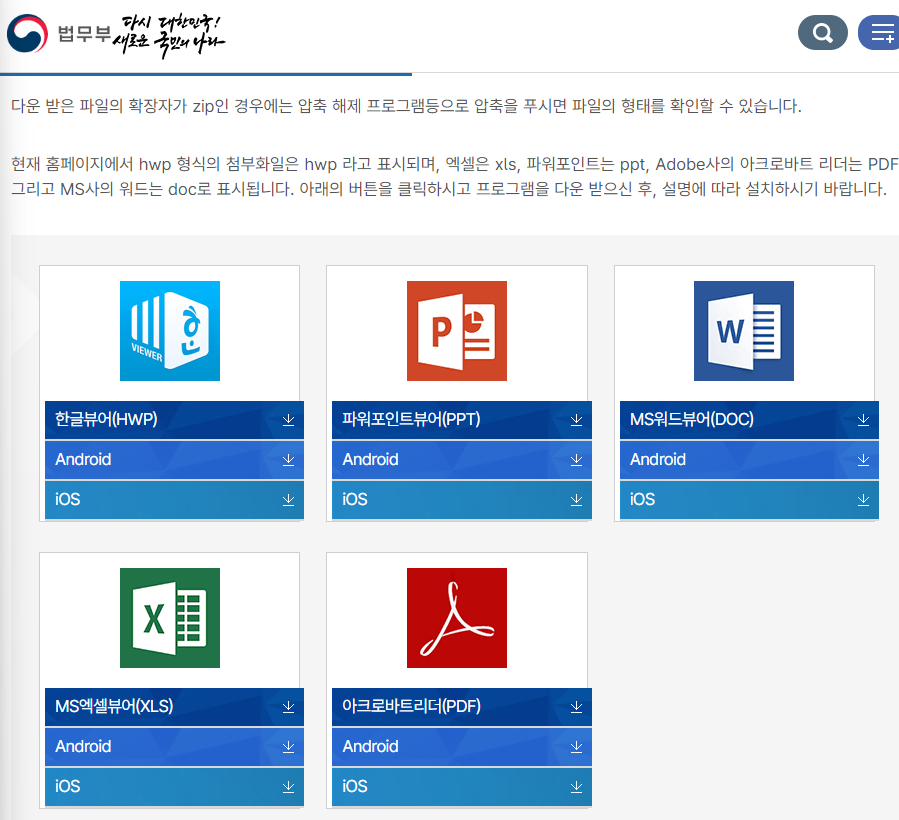
Task: Click download arrow on PDF iOS row
Action: pos(576,787)
